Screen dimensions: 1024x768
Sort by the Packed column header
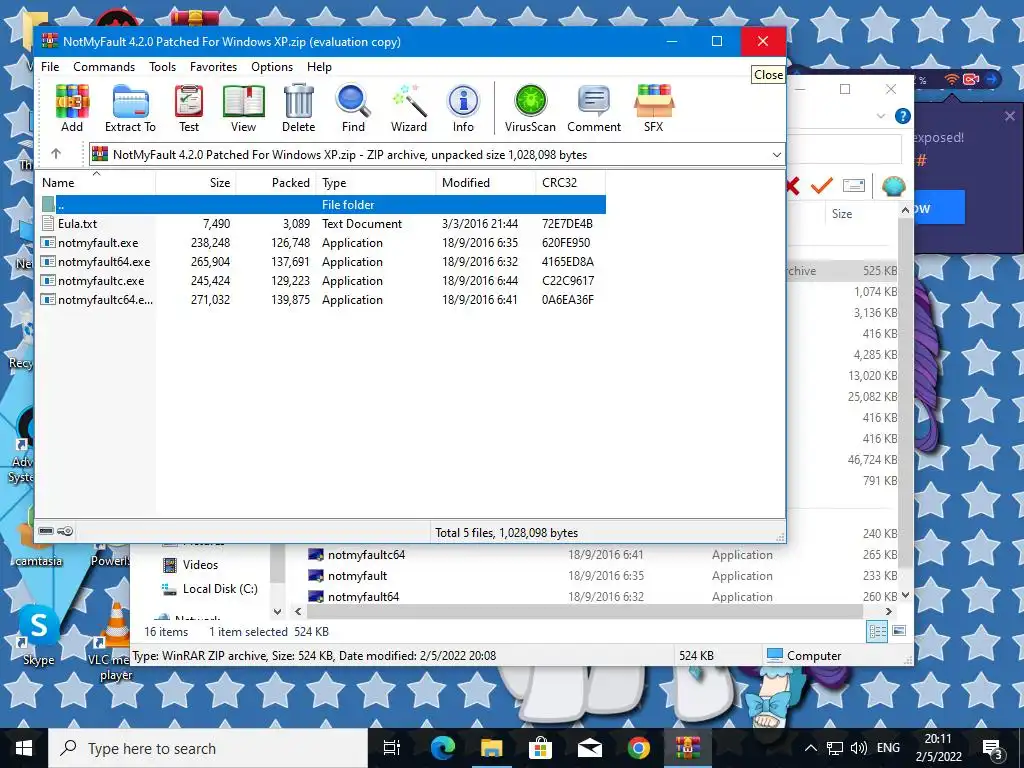[276, 183]
